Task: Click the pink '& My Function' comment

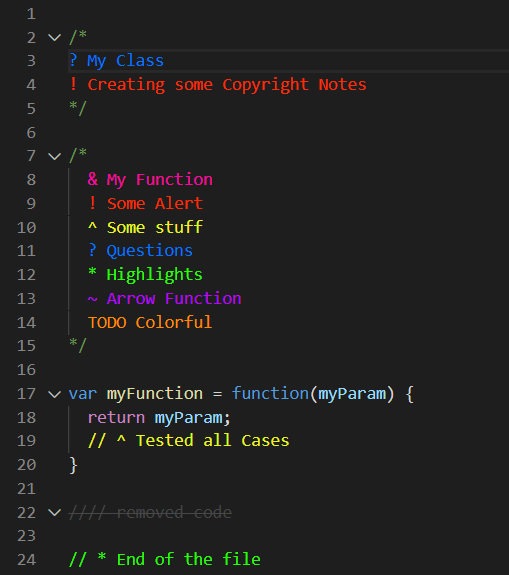Action: (x=150, y=180)
